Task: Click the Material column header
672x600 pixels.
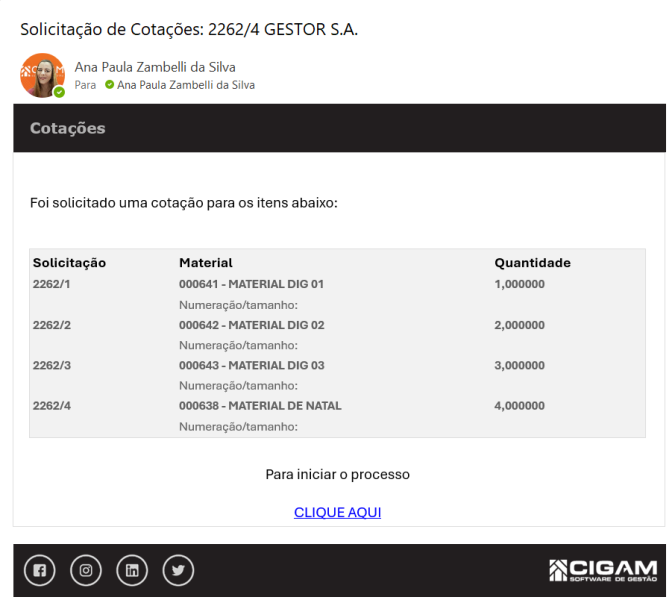Action: coord(206,263)
